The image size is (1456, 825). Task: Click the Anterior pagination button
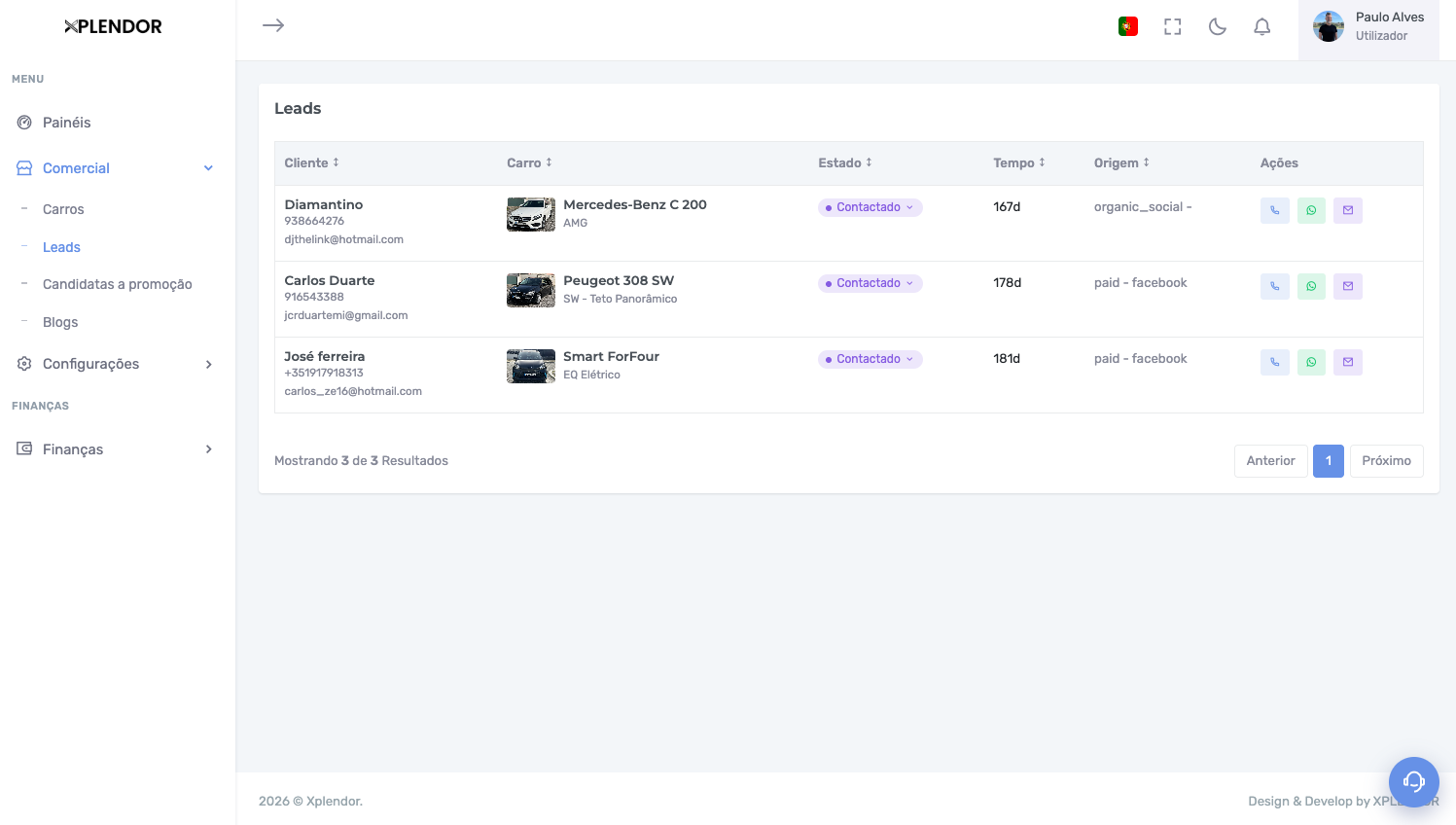[x=1271, y=461]
